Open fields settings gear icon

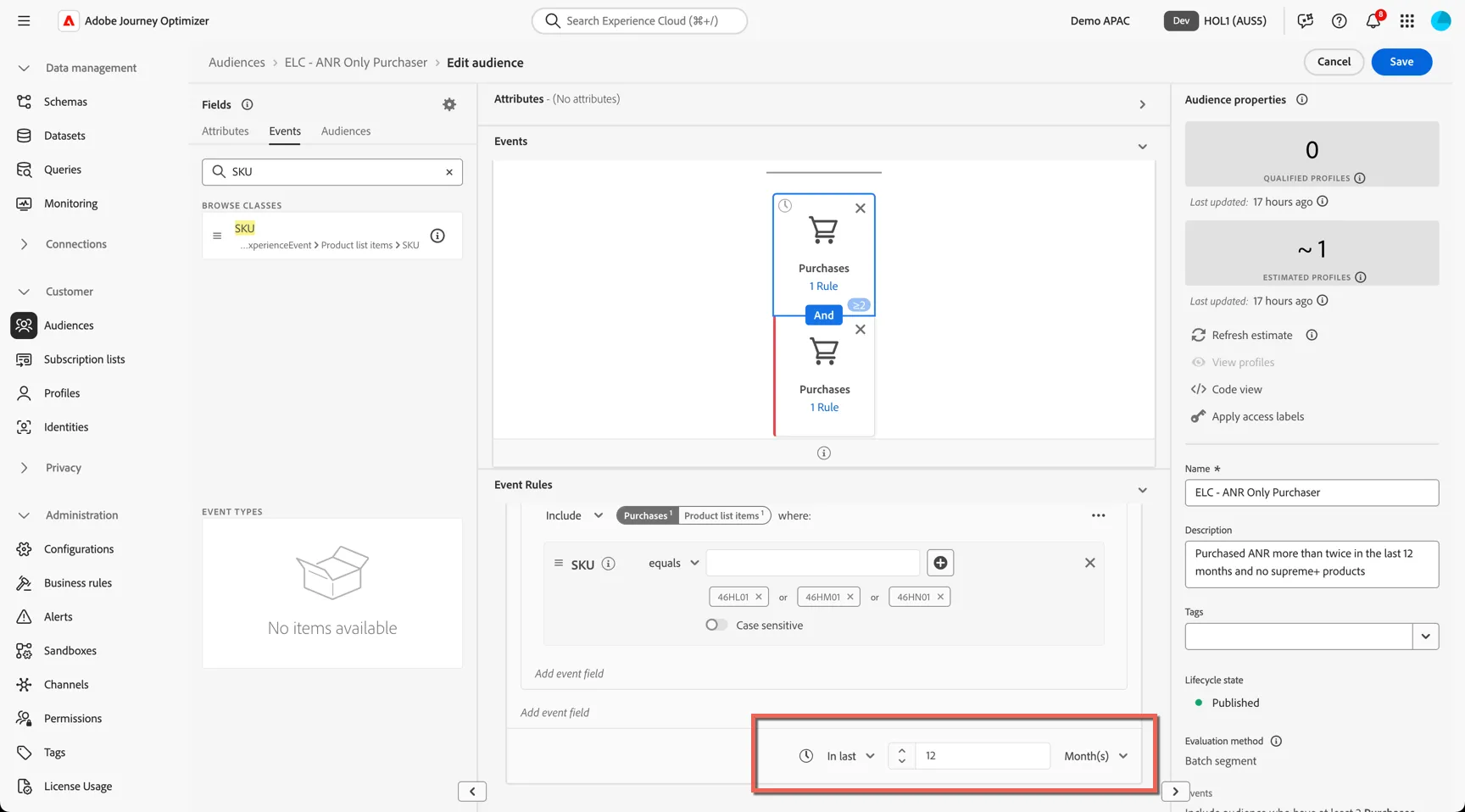pos(449,104)
